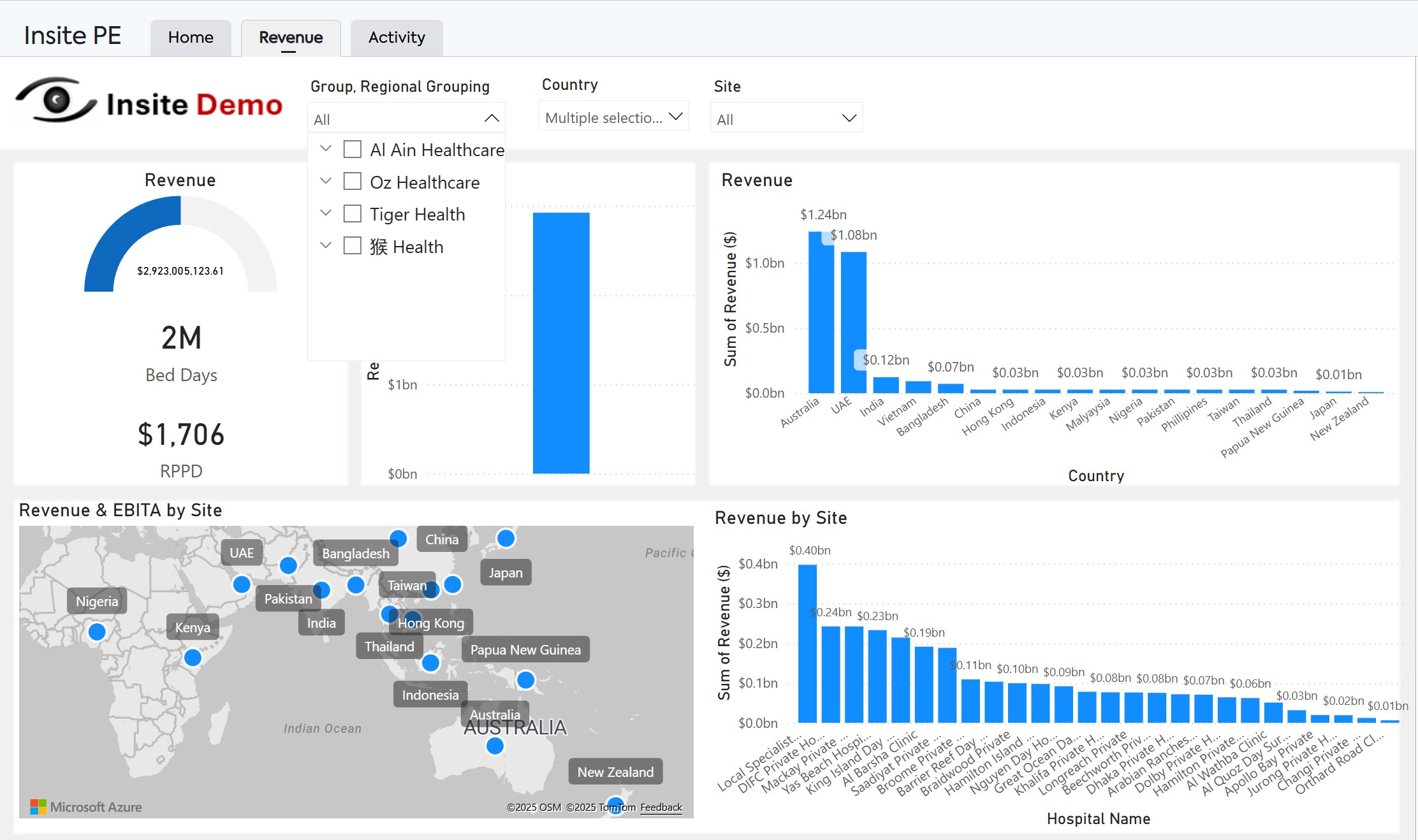Click the Nigeria site map marker
1418x840 pixels.
pos(97,632)
